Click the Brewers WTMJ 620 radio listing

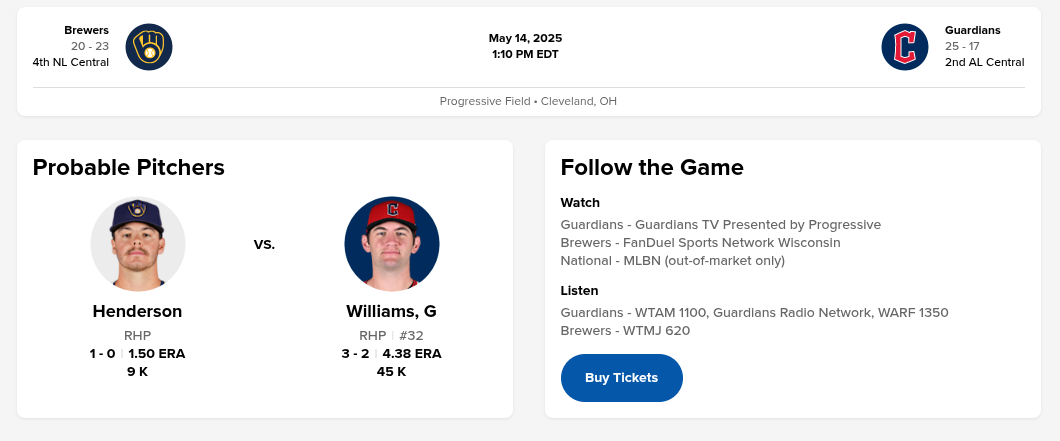(625, 330)
